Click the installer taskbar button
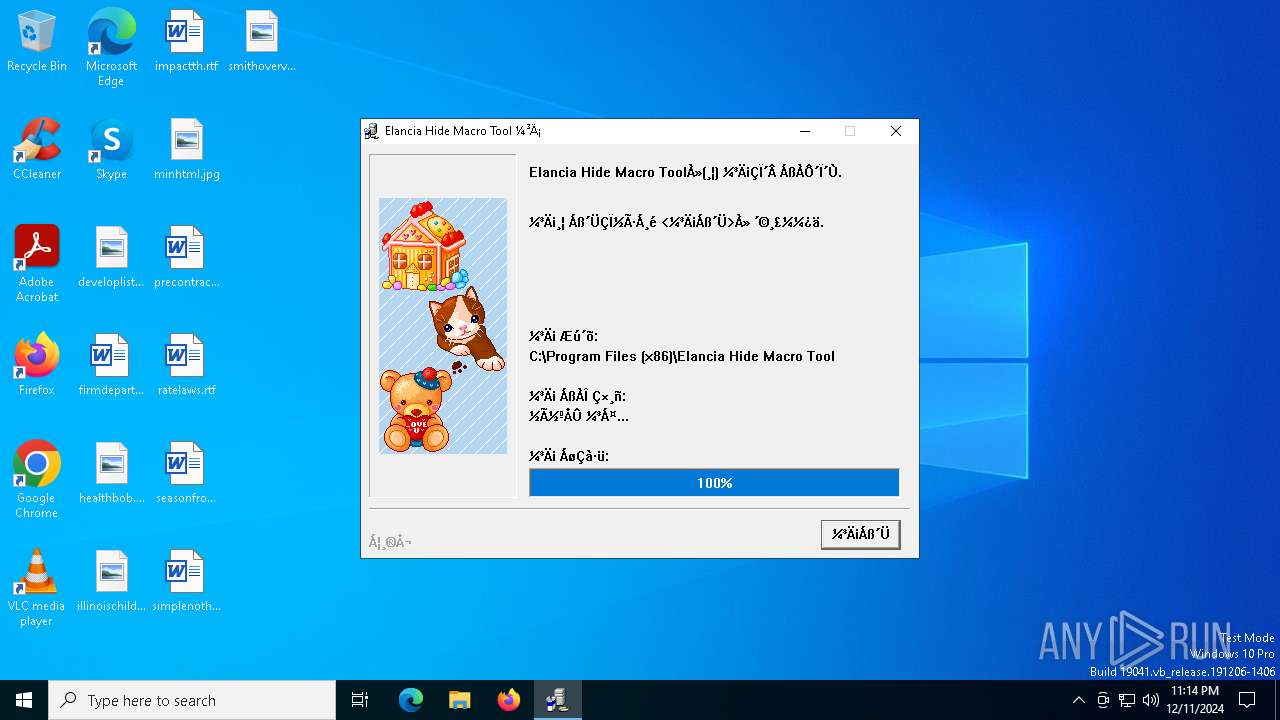This screenshot has height=720, width=1280. tap(557, 700)
